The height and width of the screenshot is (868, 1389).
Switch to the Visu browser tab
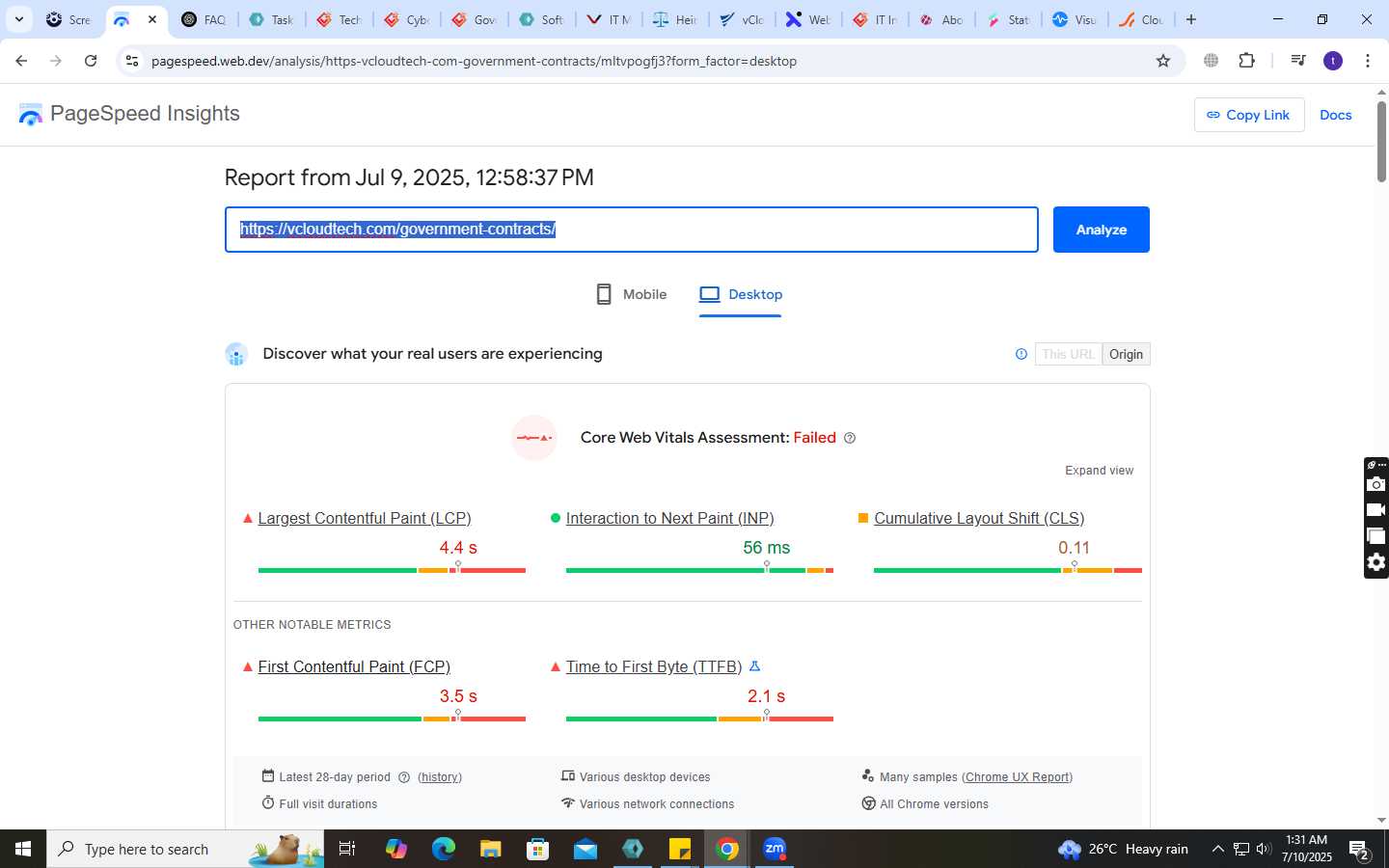pos(1075,19)
